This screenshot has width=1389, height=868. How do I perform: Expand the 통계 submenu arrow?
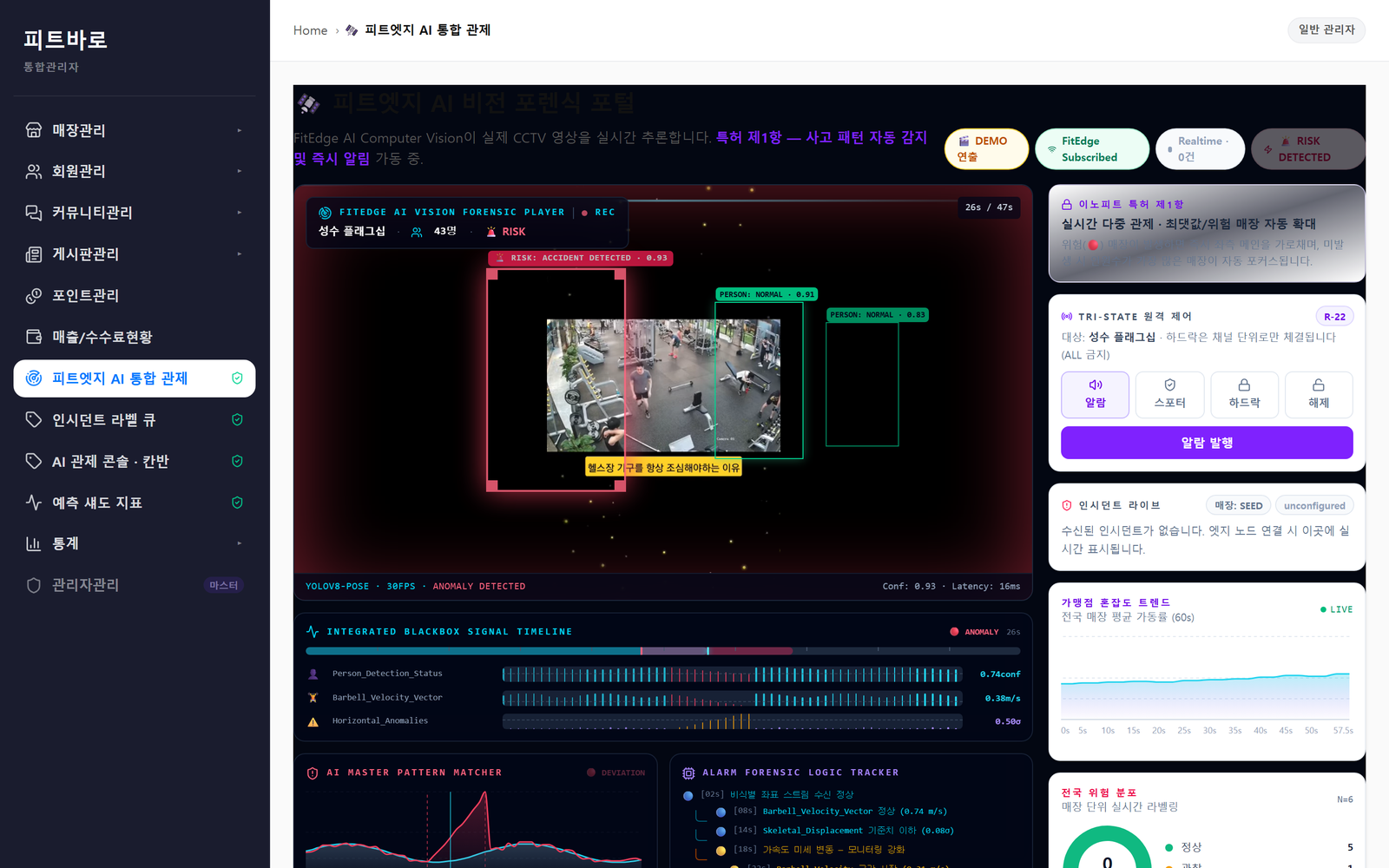pos(240,543)
